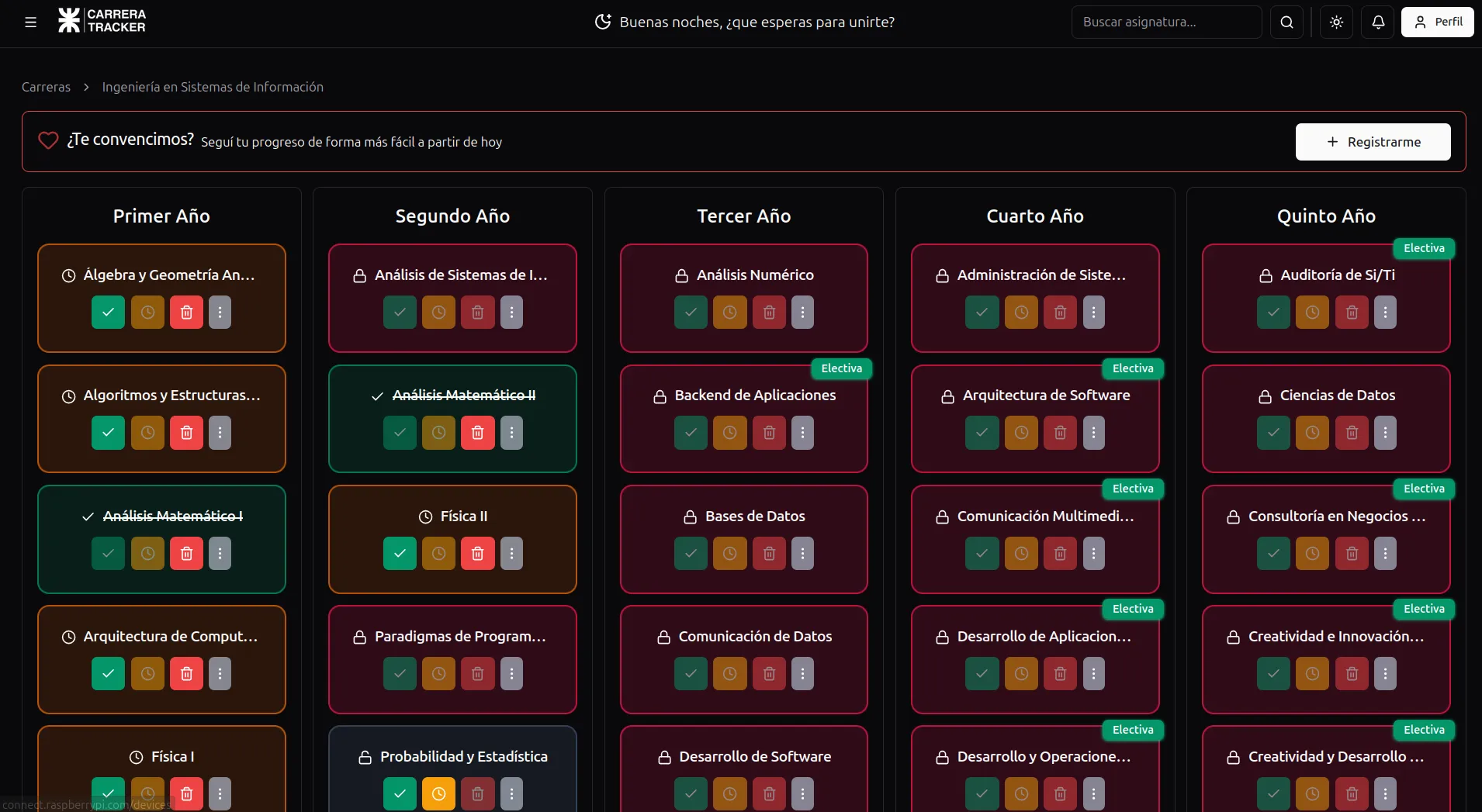Viewport: 1482px width, 812px height.
Task: Click the search magnifier button
Action: pyautogui.click(x=1286, y=22)
